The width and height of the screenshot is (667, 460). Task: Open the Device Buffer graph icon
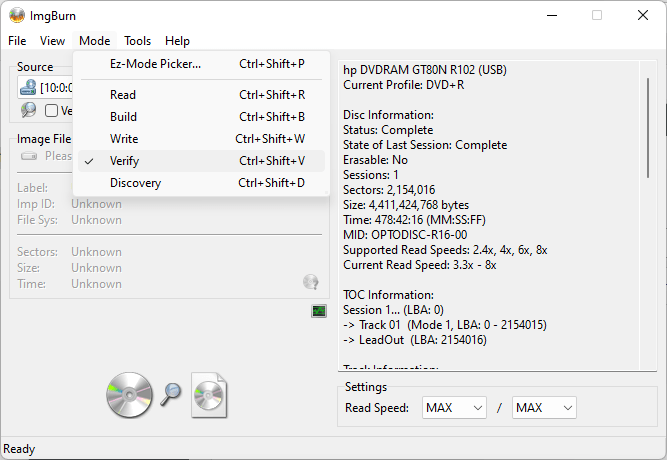pyautogui.click(x=319, y=311)
